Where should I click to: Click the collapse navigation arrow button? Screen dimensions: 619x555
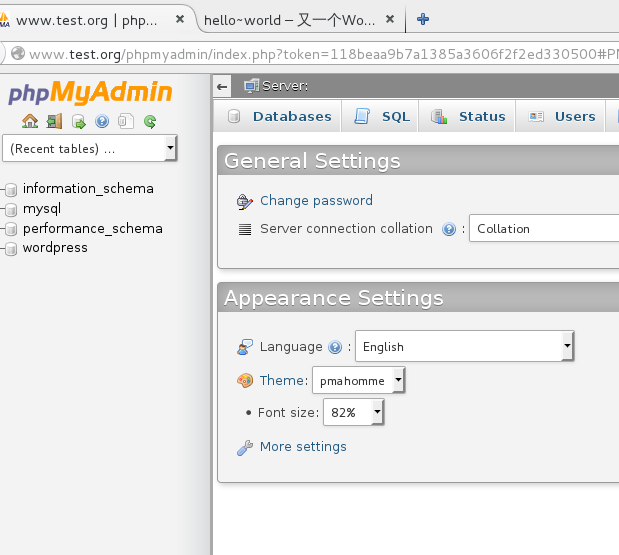point(222,86)
